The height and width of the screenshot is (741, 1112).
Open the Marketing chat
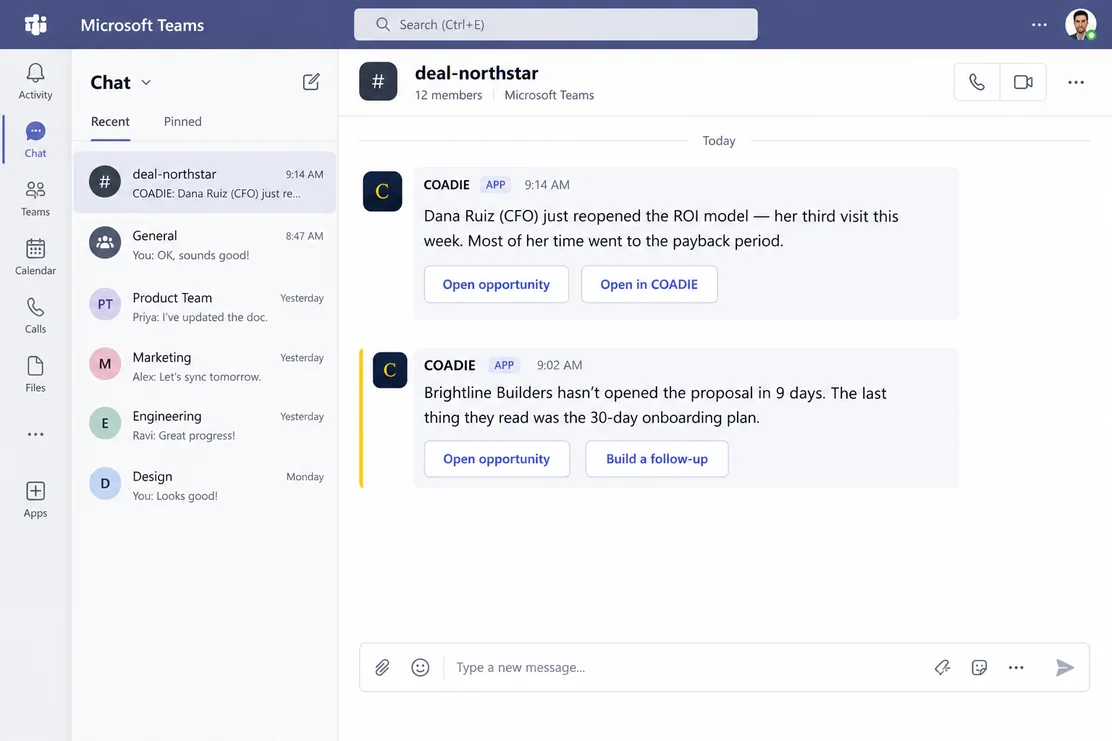pos(205,366)
